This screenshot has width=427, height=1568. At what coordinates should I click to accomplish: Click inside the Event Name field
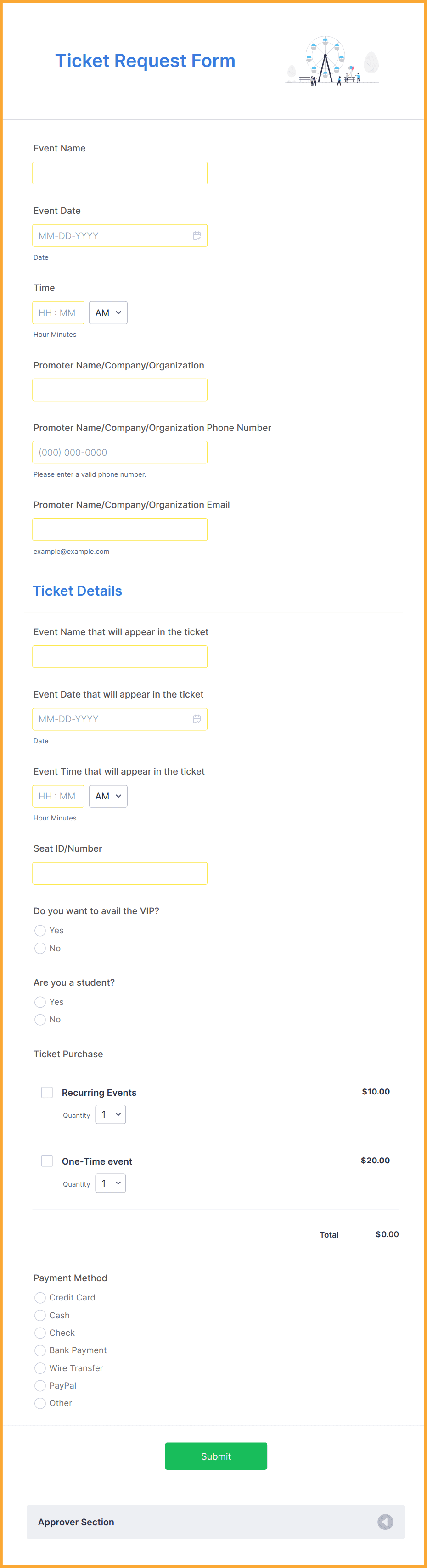(x=119, y=173)
